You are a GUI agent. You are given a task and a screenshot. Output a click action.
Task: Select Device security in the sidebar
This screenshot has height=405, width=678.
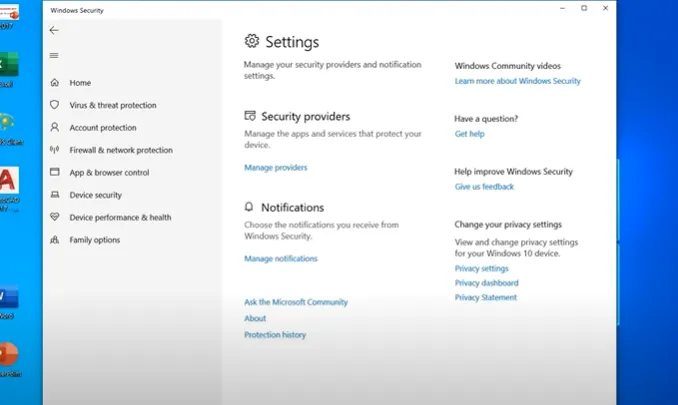coord(96,195)
